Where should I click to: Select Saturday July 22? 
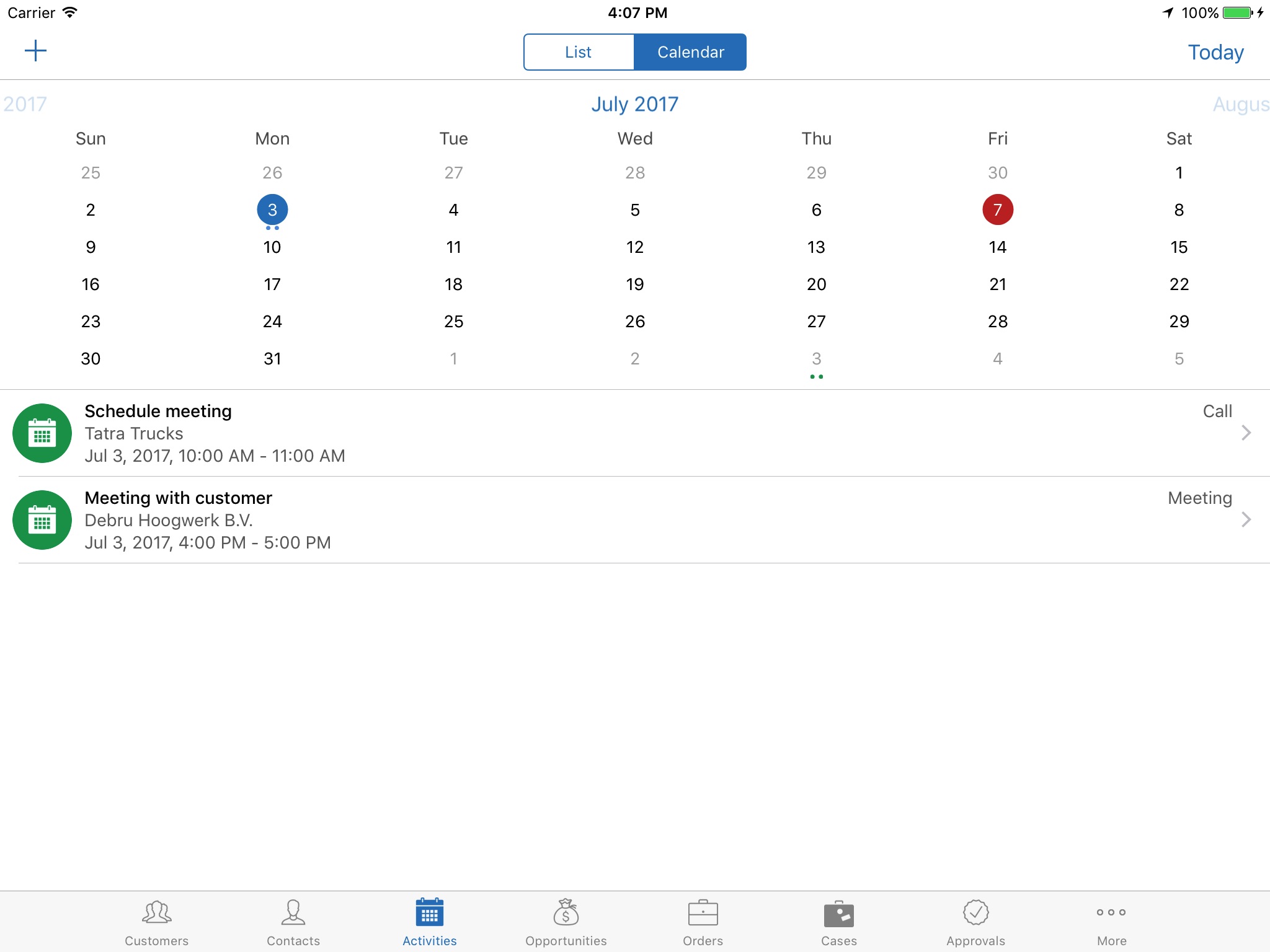click(1179, 284)
